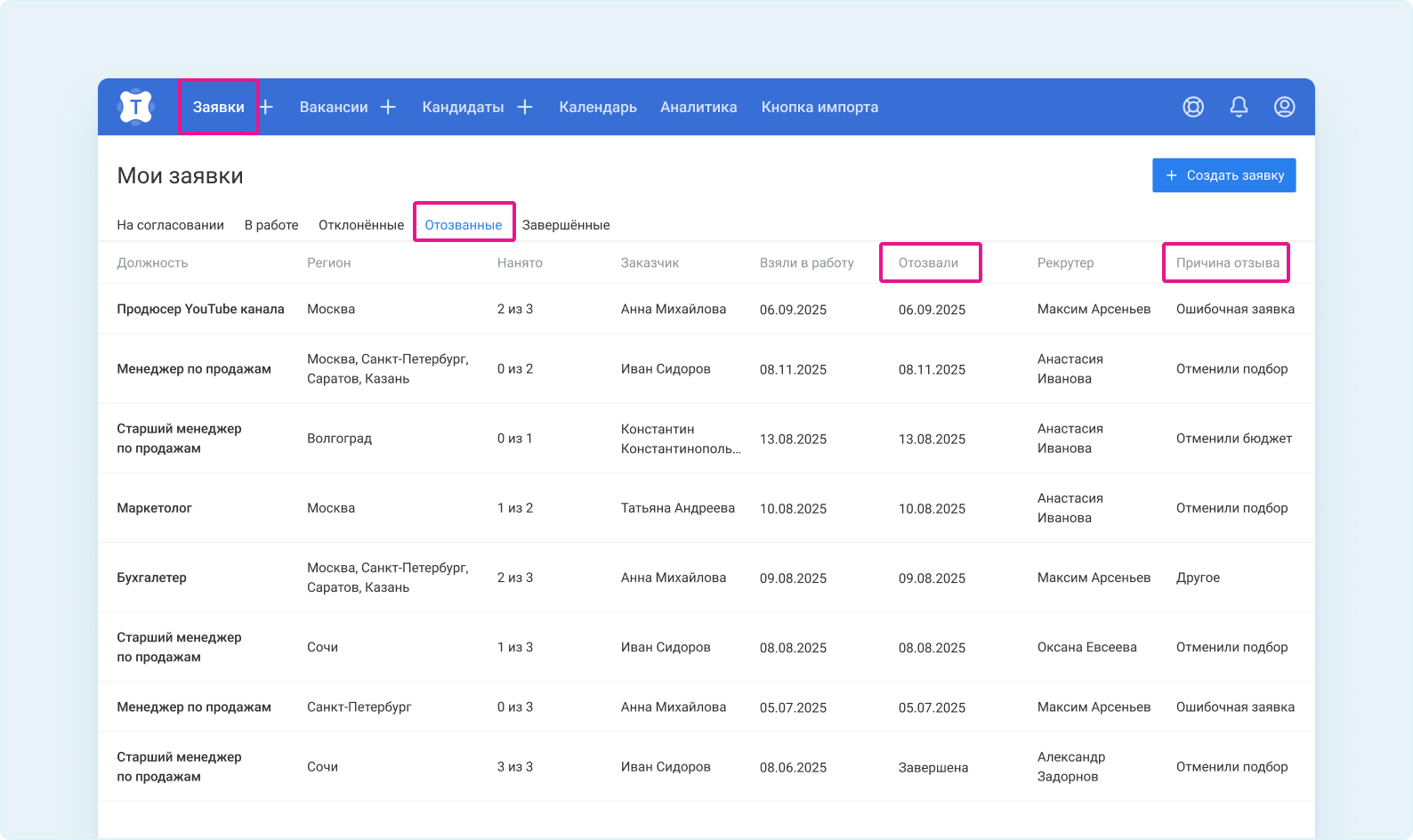
Task: Switch to the В работе tab
Action: [271, 225]
